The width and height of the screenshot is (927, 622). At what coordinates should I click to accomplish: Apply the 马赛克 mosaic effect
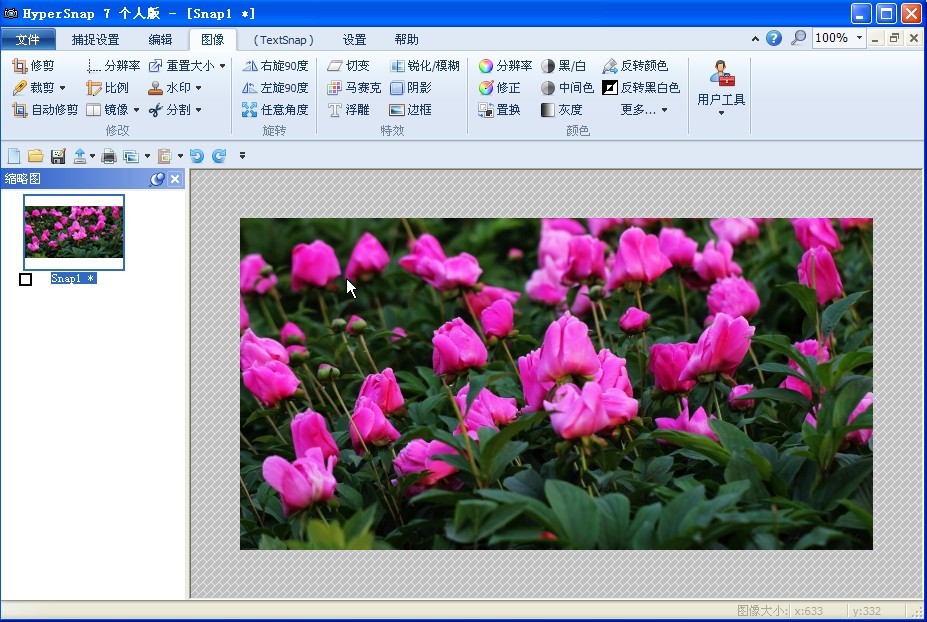click(354, 88)
